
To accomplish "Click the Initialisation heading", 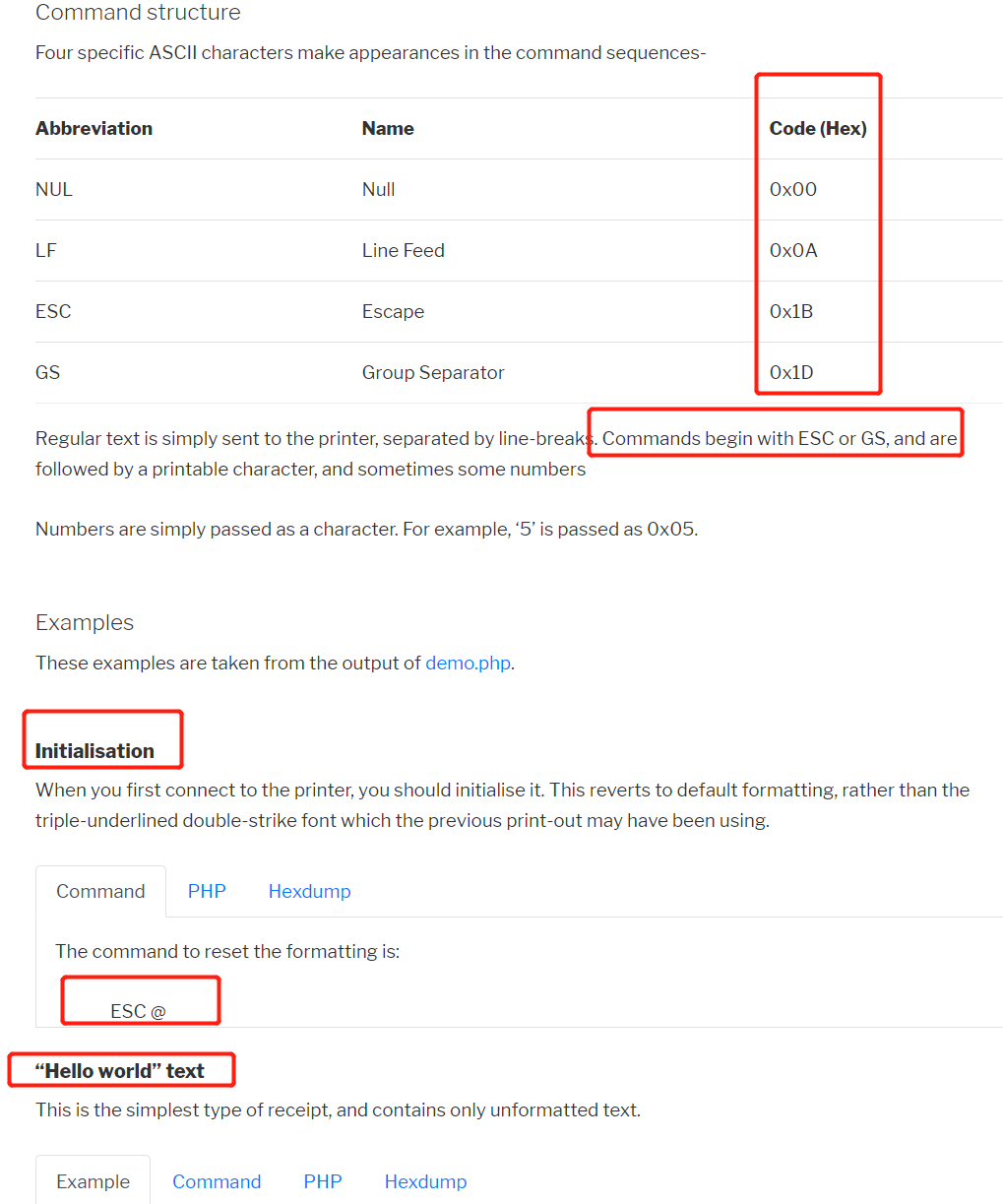I will pyautogui.click(x=94, y=750).
